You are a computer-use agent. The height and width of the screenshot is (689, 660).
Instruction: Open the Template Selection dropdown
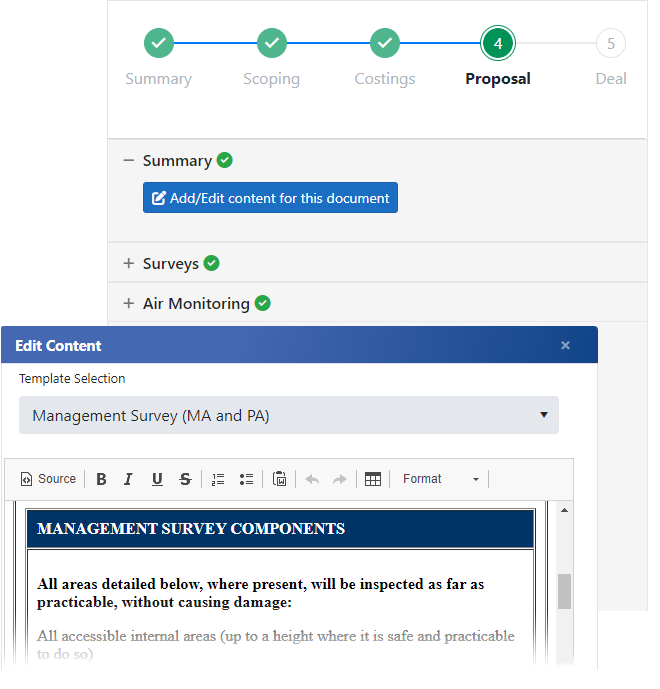[x=289, y=415]
